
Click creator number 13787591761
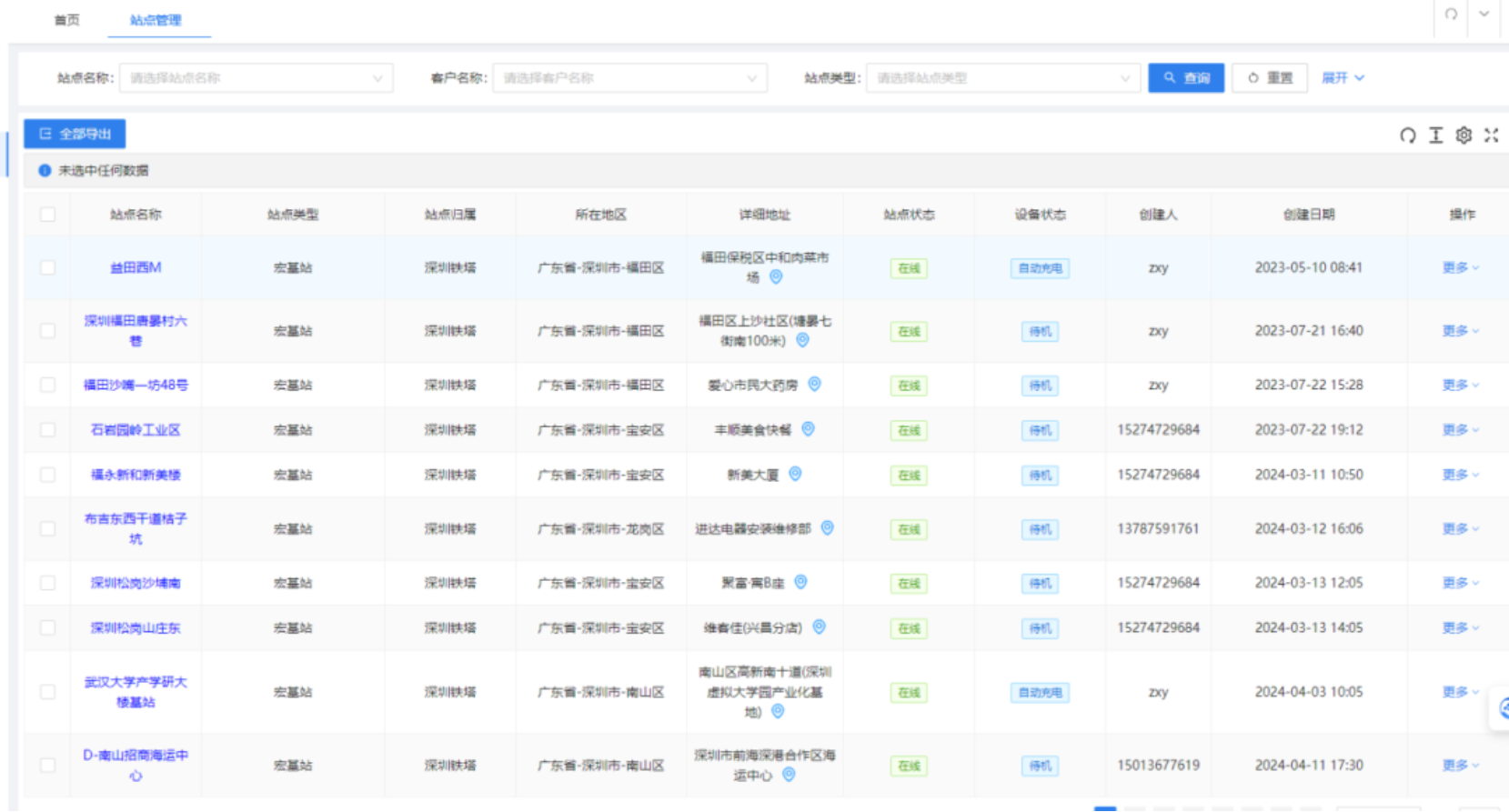[1158, 528]
